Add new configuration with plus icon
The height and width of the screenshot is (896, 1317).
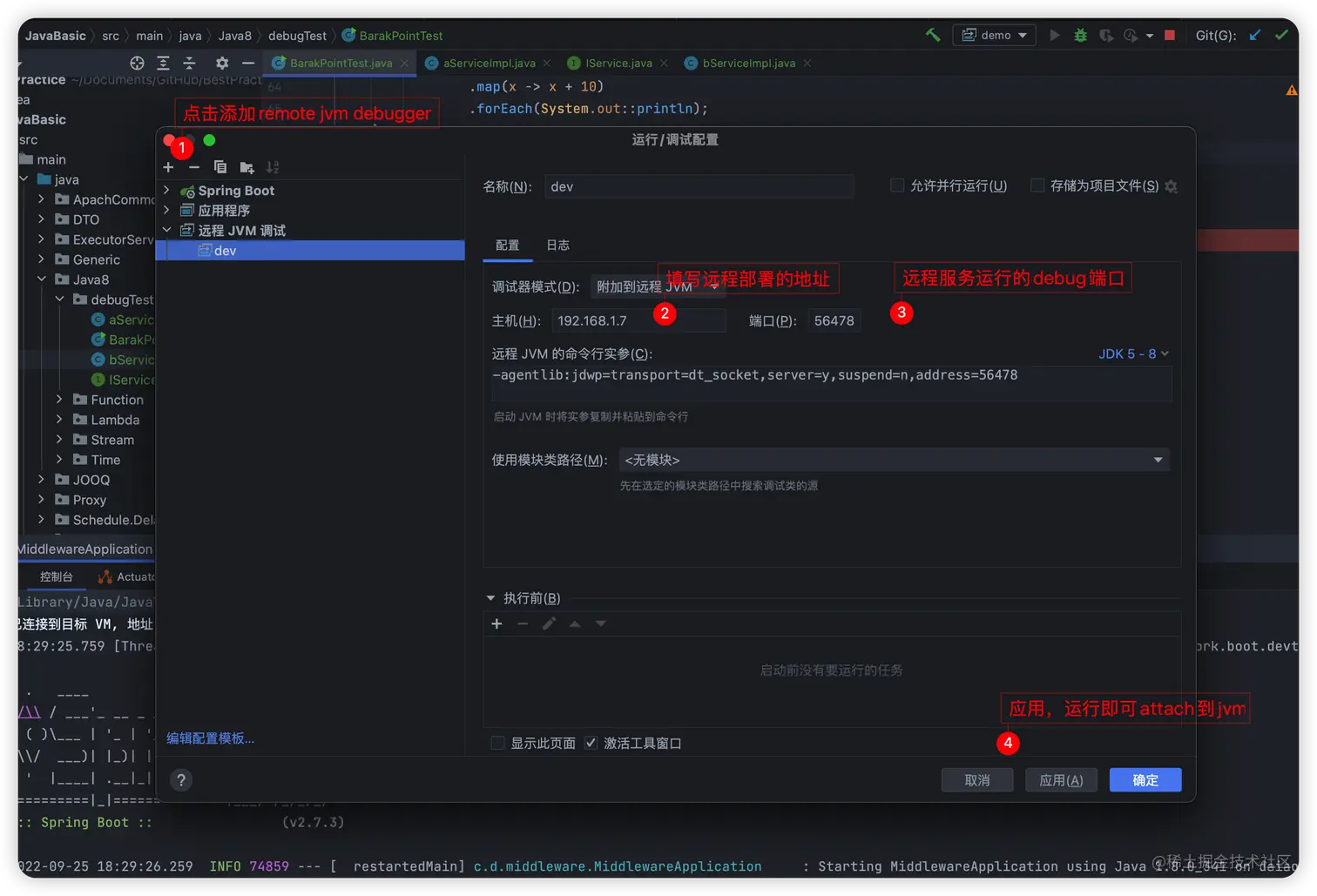pos(168,167)
